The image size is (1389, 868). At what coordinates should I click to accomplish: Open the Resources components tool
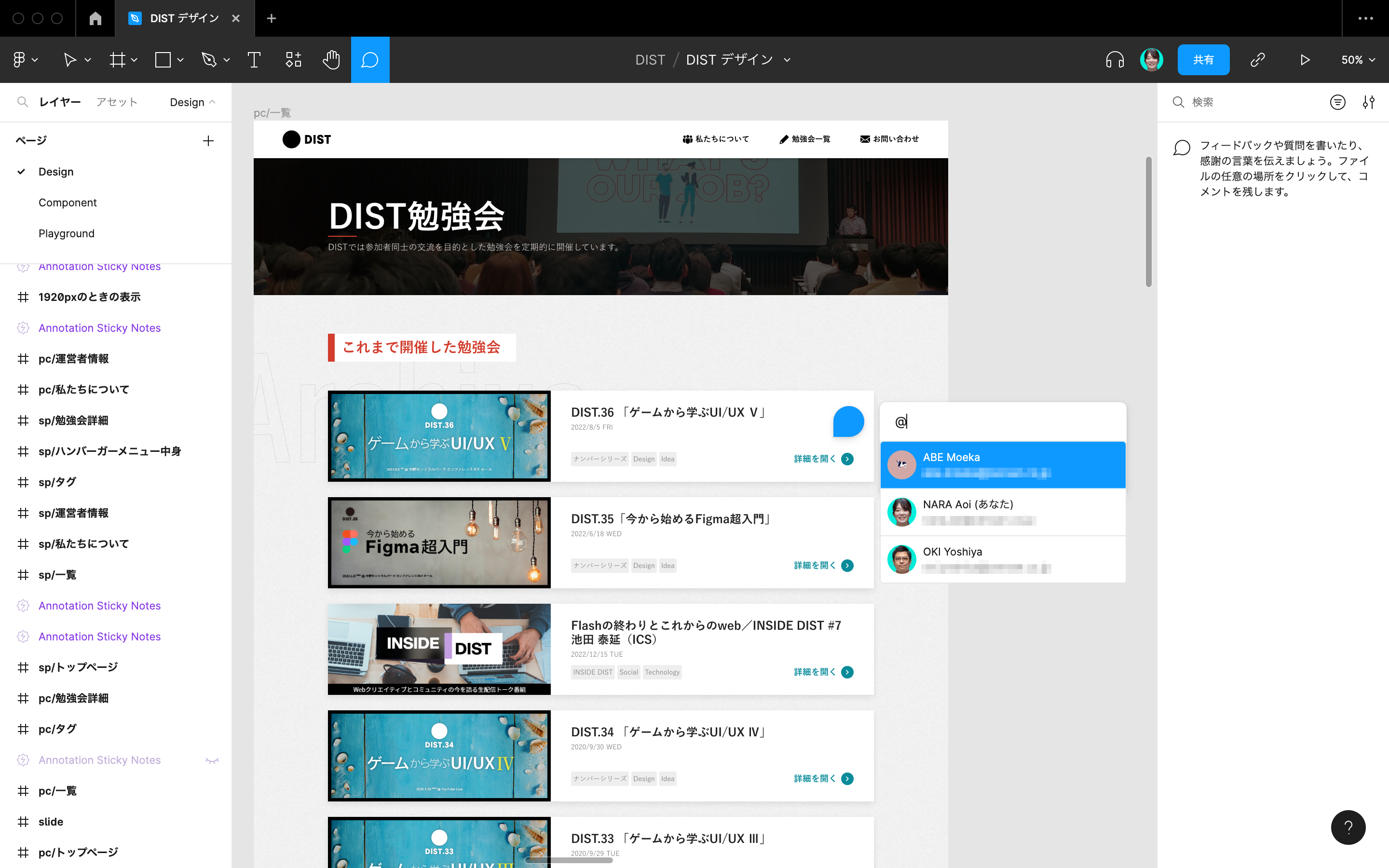pos(293,60)
